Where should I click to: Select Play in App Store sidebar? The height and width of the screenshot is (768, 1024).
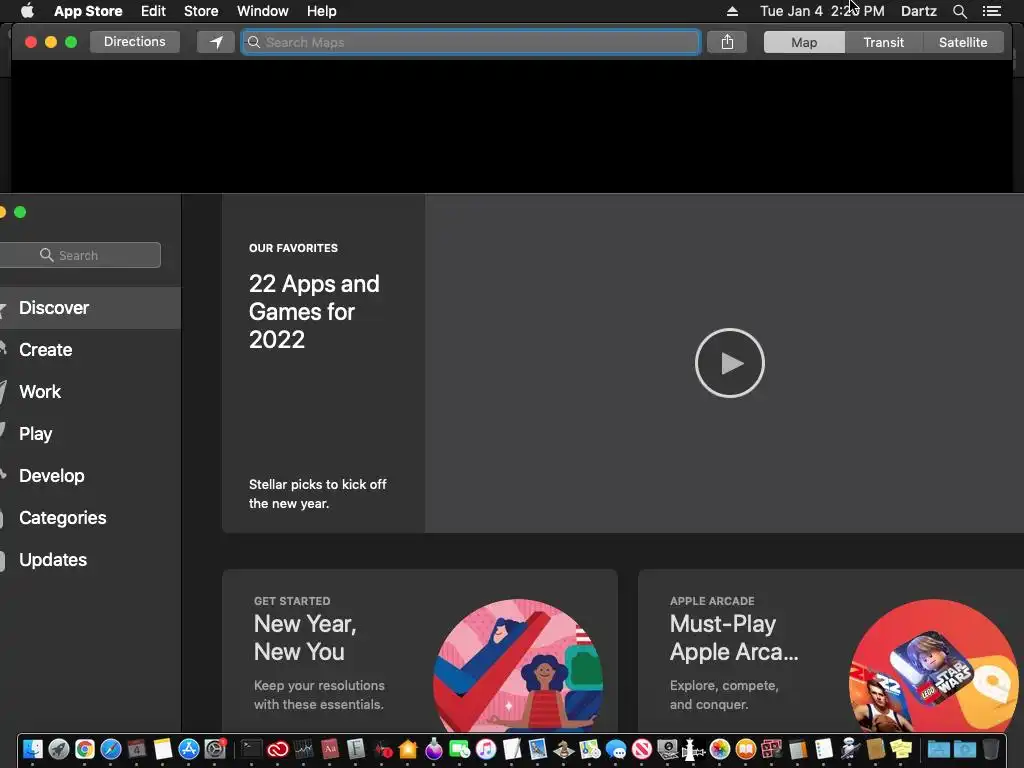90,434
